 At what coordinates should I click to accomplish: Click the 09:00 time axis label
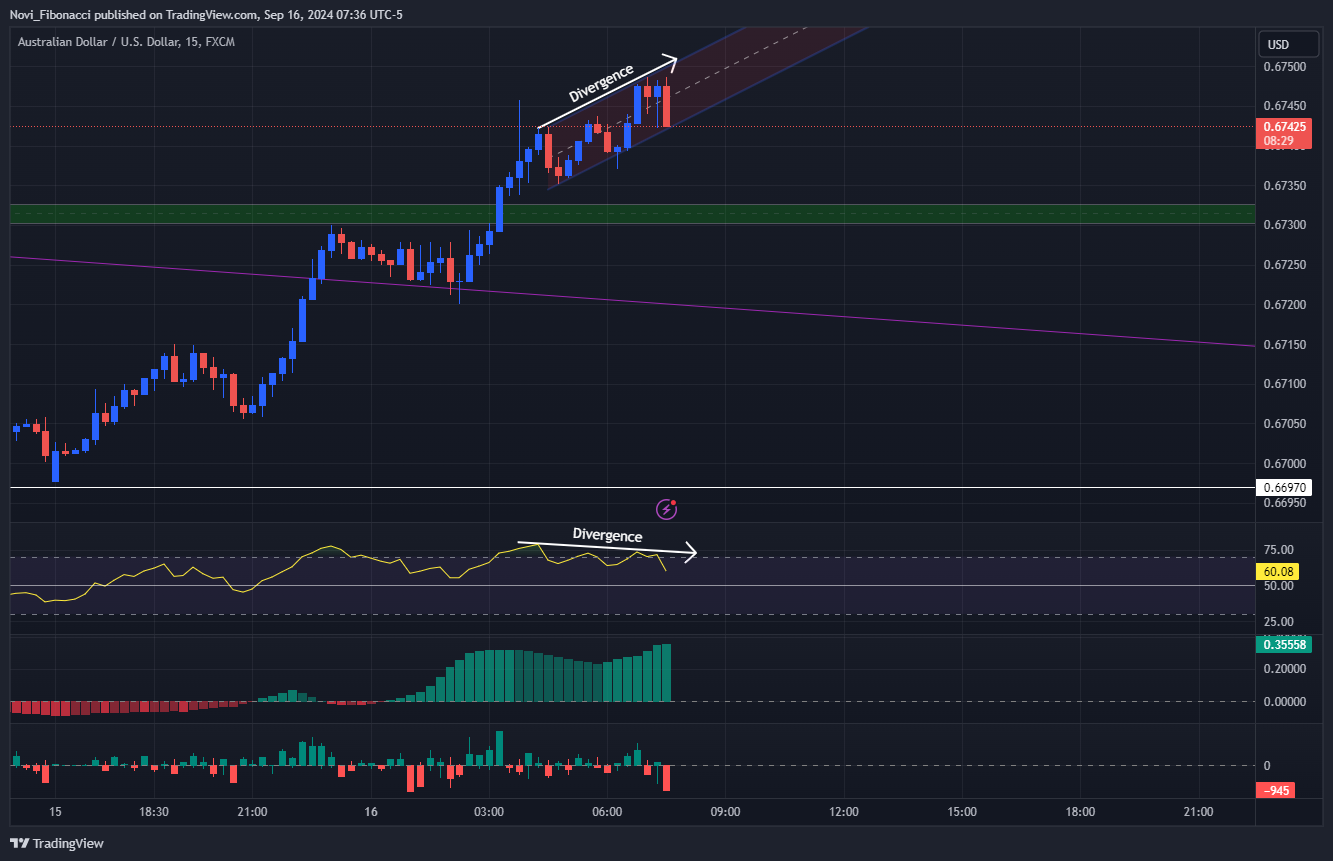coord(725,811)
